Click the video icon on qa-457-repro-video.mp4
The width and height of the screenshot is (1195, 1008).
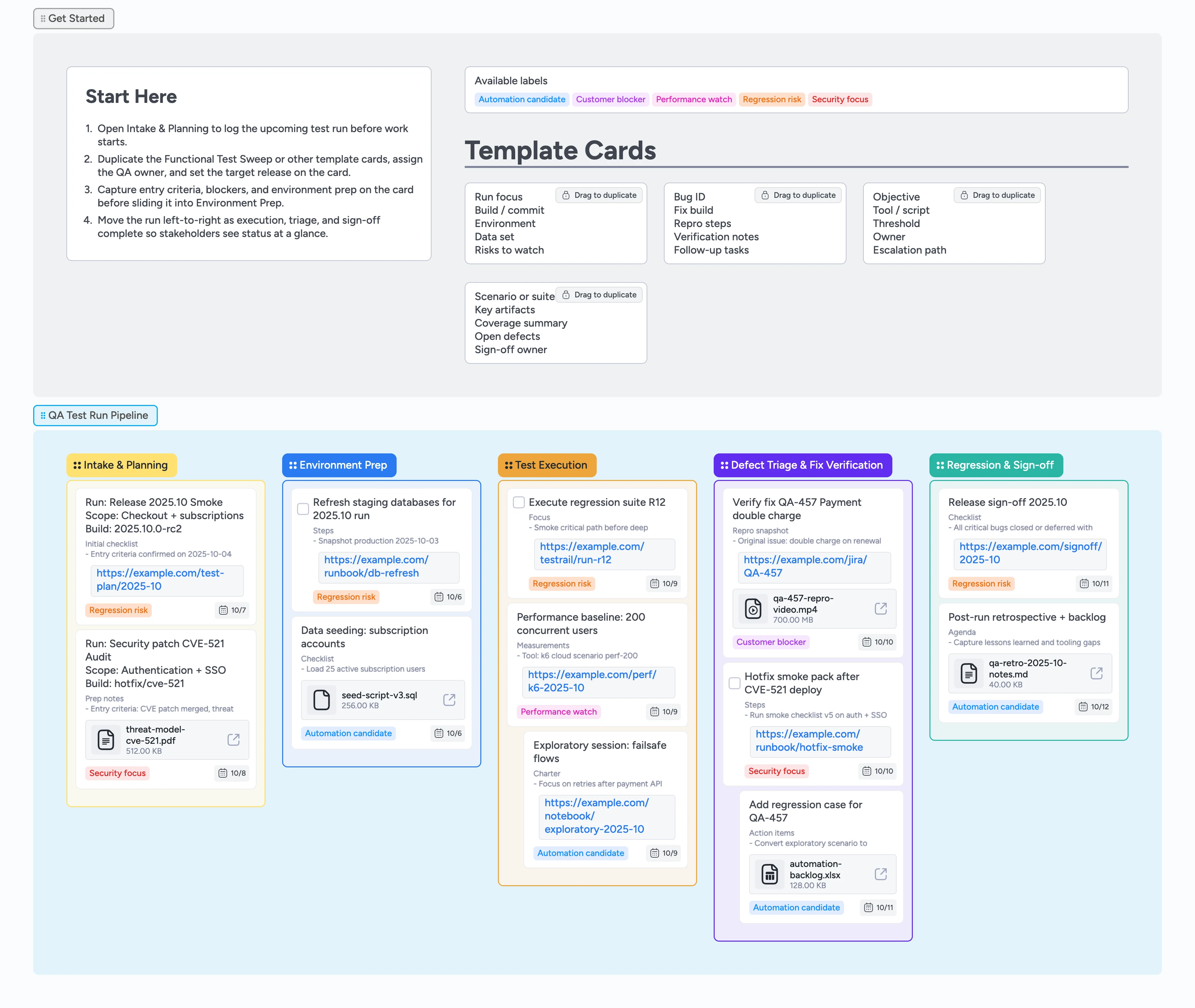(754, 609)
